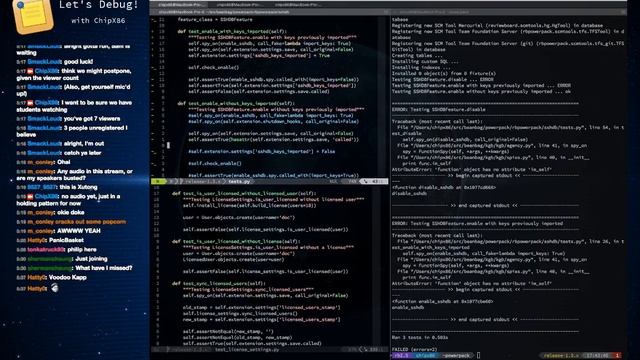640x360 pixels.
Task: Click 'def test_enable_without_keys_imported(self):' line
Action: click(x=236, y=104)
